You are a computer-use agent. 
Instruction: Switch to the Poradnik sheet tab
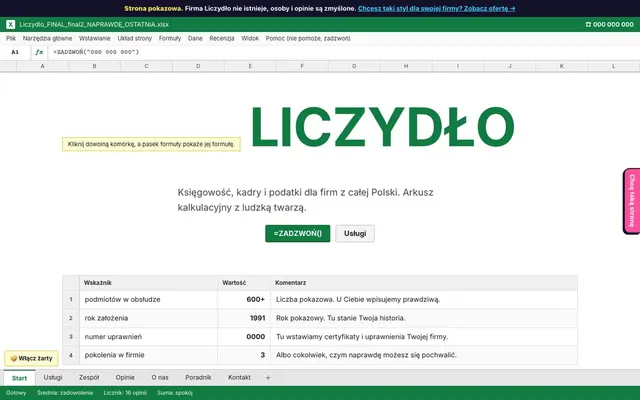(x=198, y=378)
